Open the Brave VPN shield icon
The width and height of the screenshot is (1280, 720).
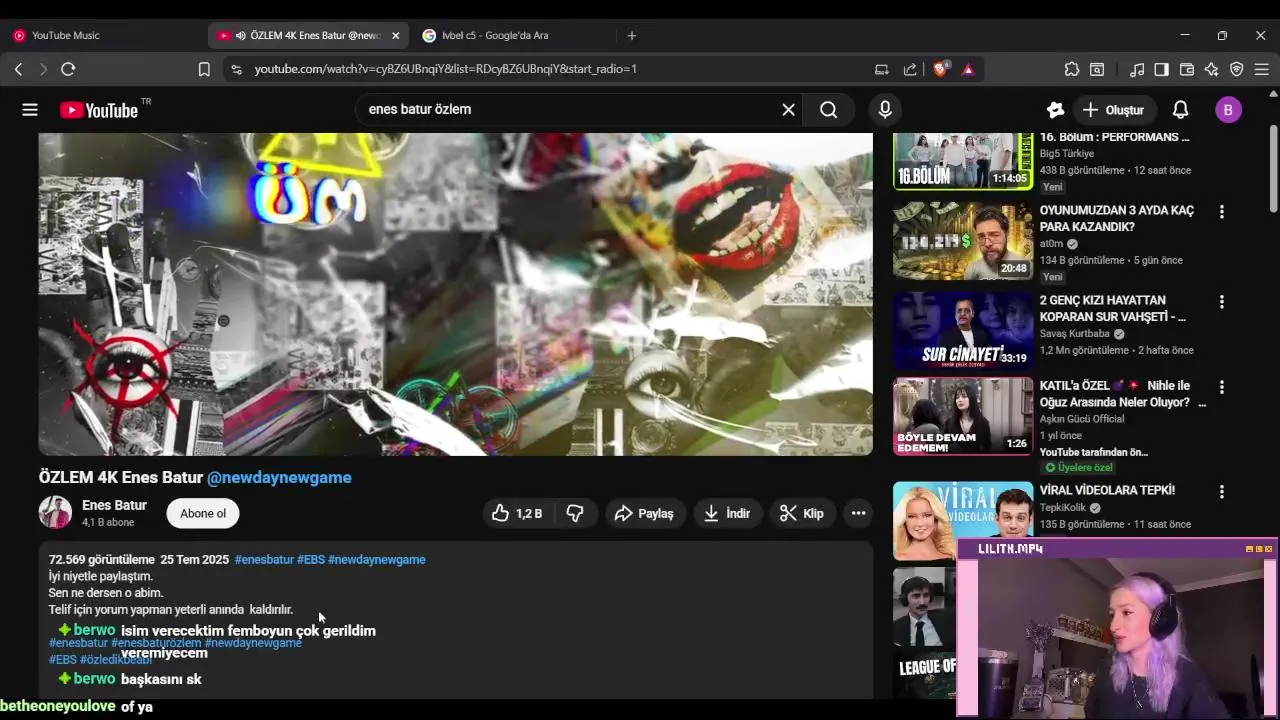pos(1237,69)
